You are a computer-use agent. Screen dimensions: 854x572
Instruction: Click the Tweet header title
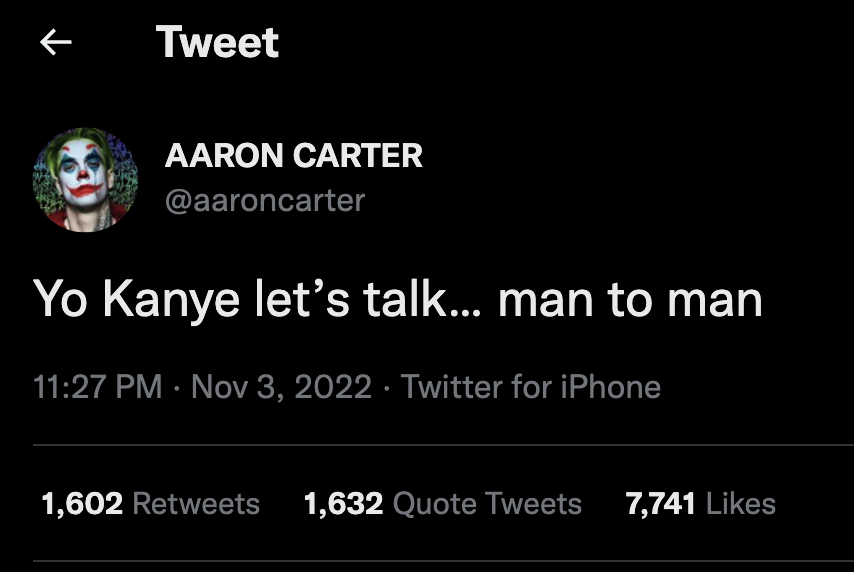tap(217, 42)
